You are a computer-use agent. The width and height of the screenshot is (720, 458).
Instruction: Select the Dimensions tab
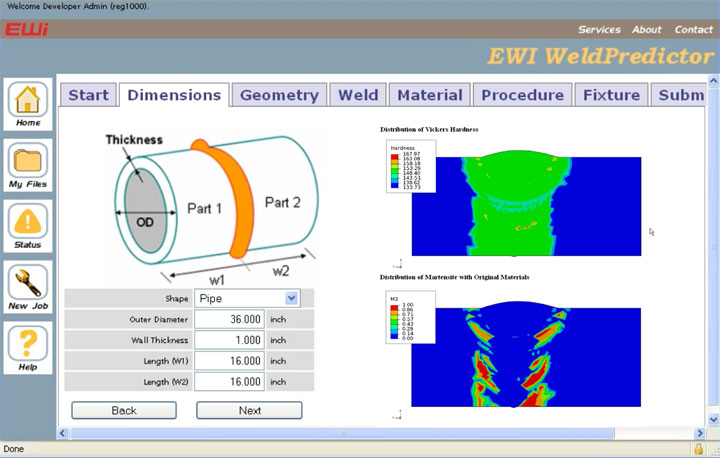[x=174, y=95]
